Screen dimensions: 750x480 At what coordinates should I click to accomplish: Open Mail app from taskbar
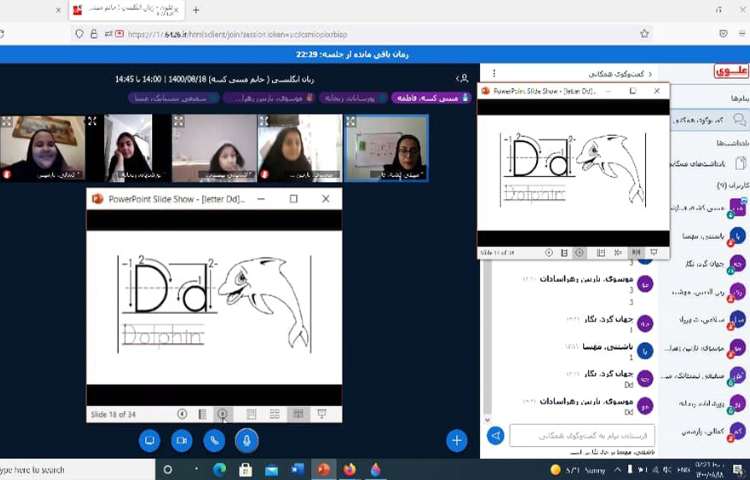pyautogui.click(x=271, y=469)
